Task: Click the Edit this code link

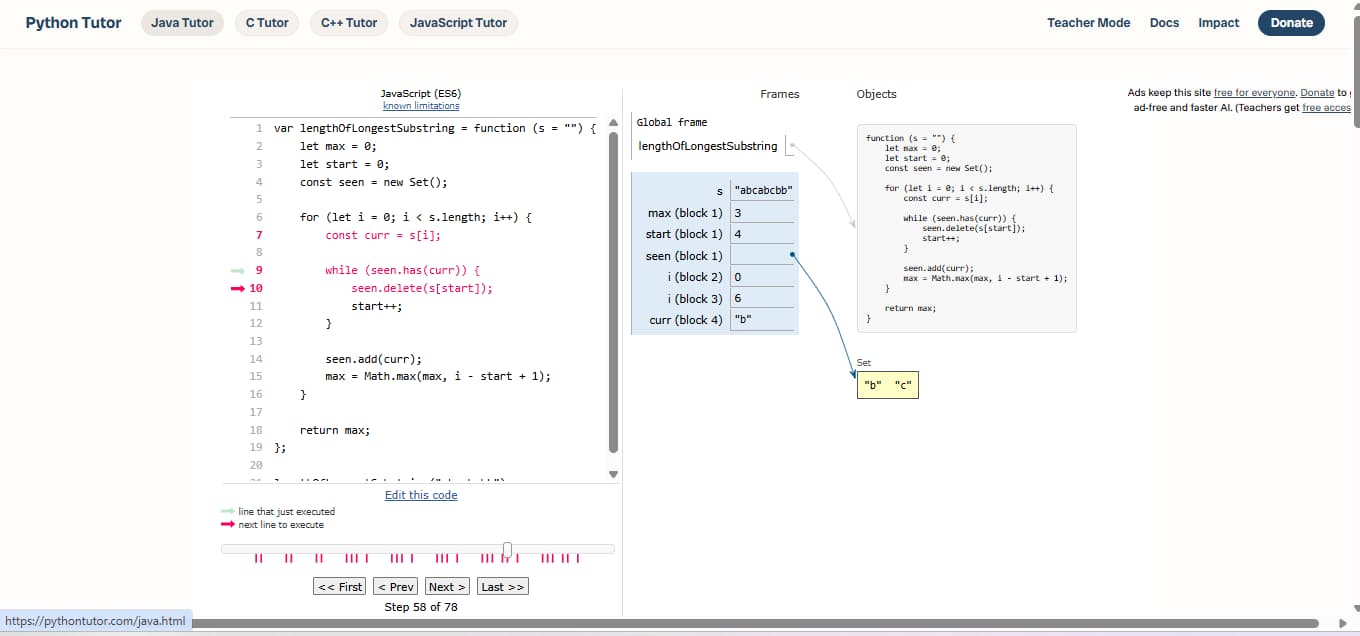Action: 421,495
